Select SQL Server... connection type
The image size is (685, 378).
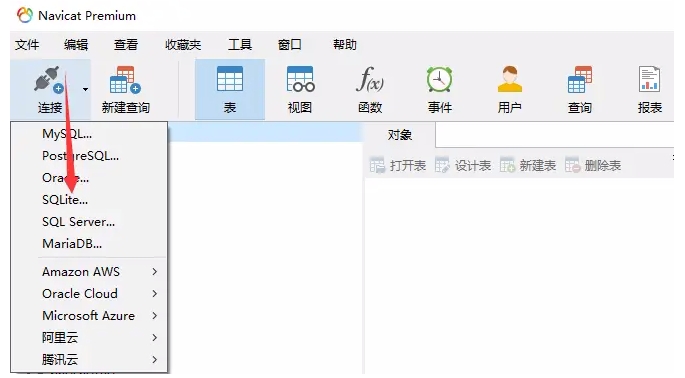(89, 222)
